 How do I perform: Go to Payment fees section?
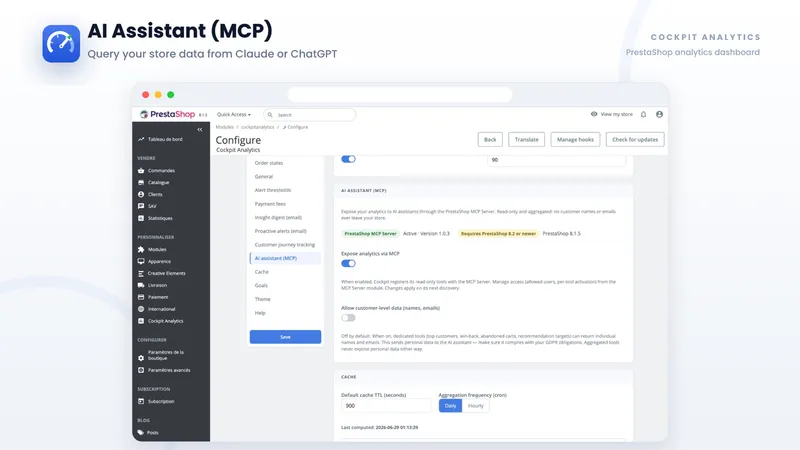(270, 204)
